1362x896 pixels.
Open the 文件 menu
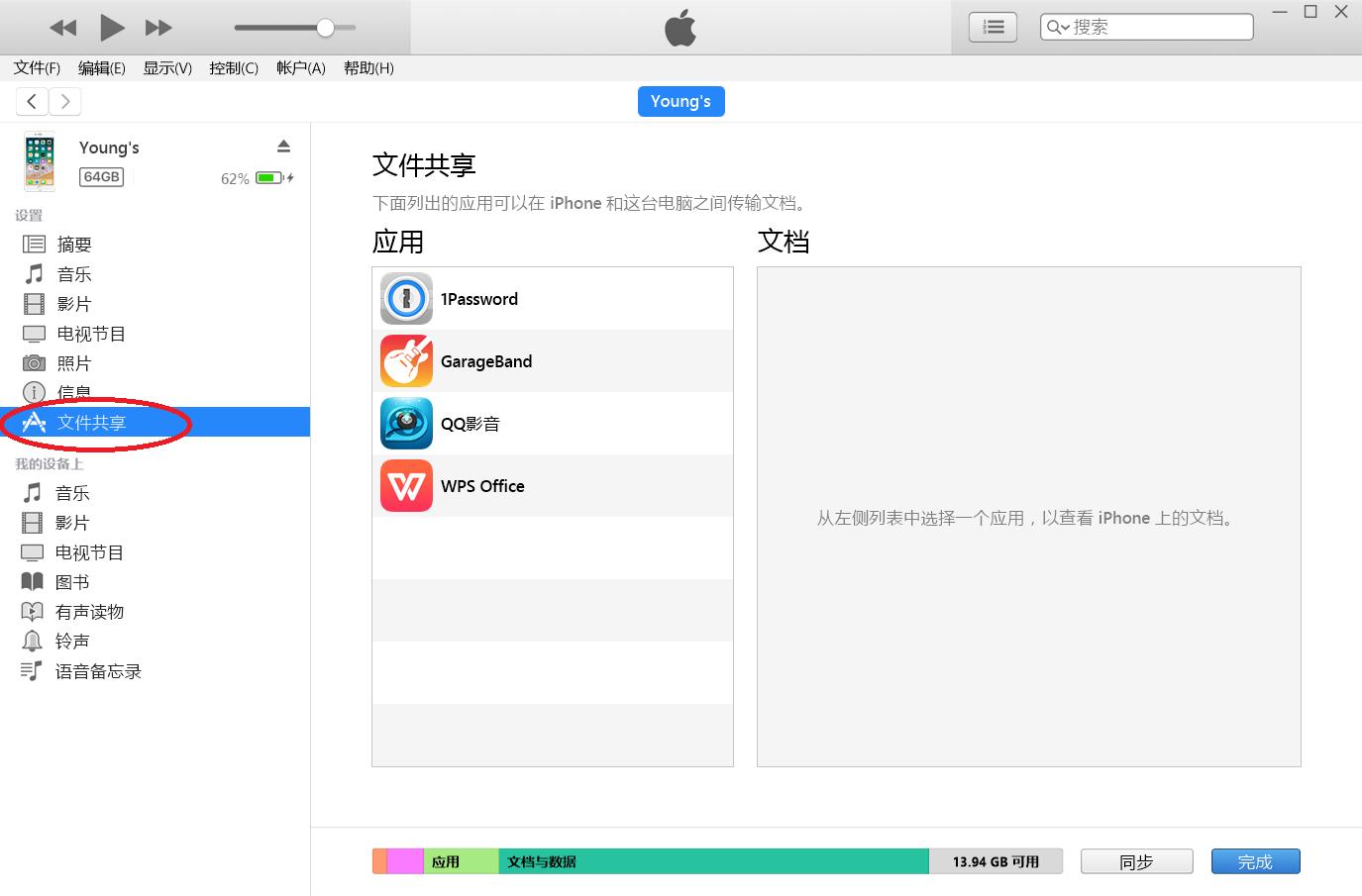pos(36,67)
